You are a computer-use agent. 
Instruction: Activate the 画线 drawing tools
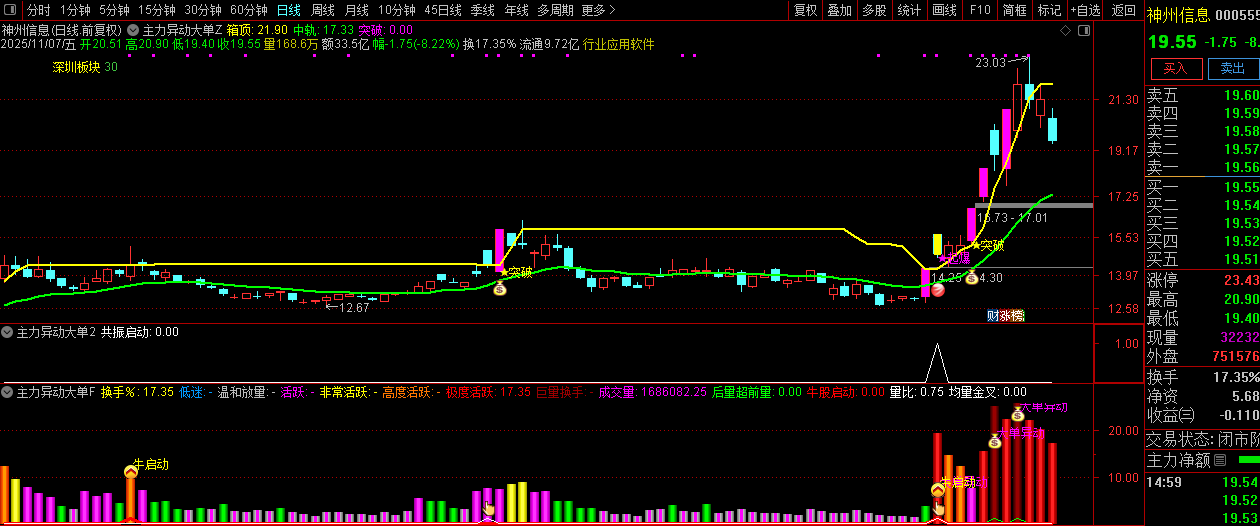pos(944,10)
